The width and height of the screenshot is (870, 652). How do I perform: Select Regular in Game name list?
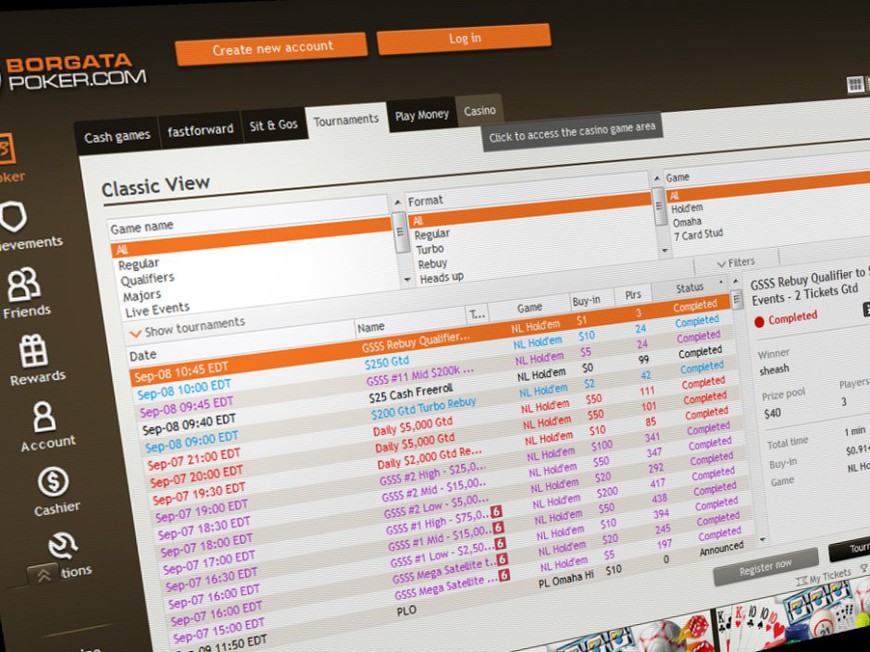[x=139, y=264]
